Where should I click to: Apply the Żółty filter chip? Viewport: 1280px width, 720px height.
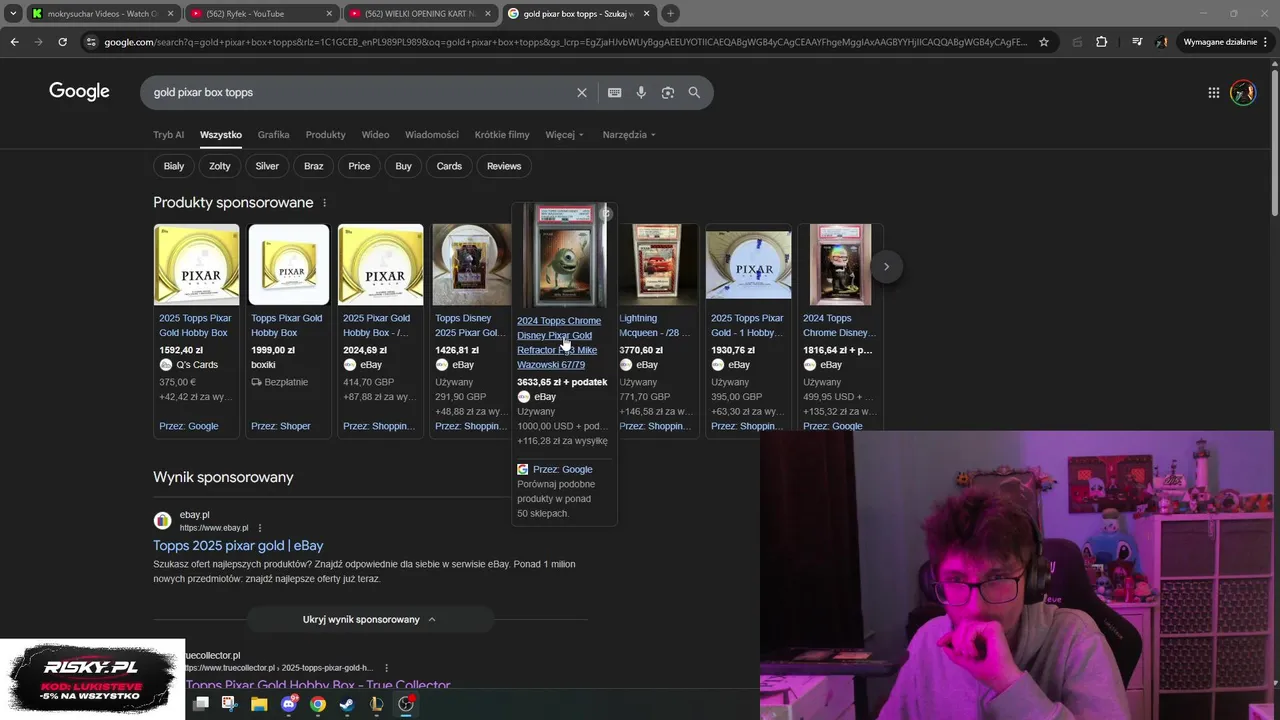(220, 166)
